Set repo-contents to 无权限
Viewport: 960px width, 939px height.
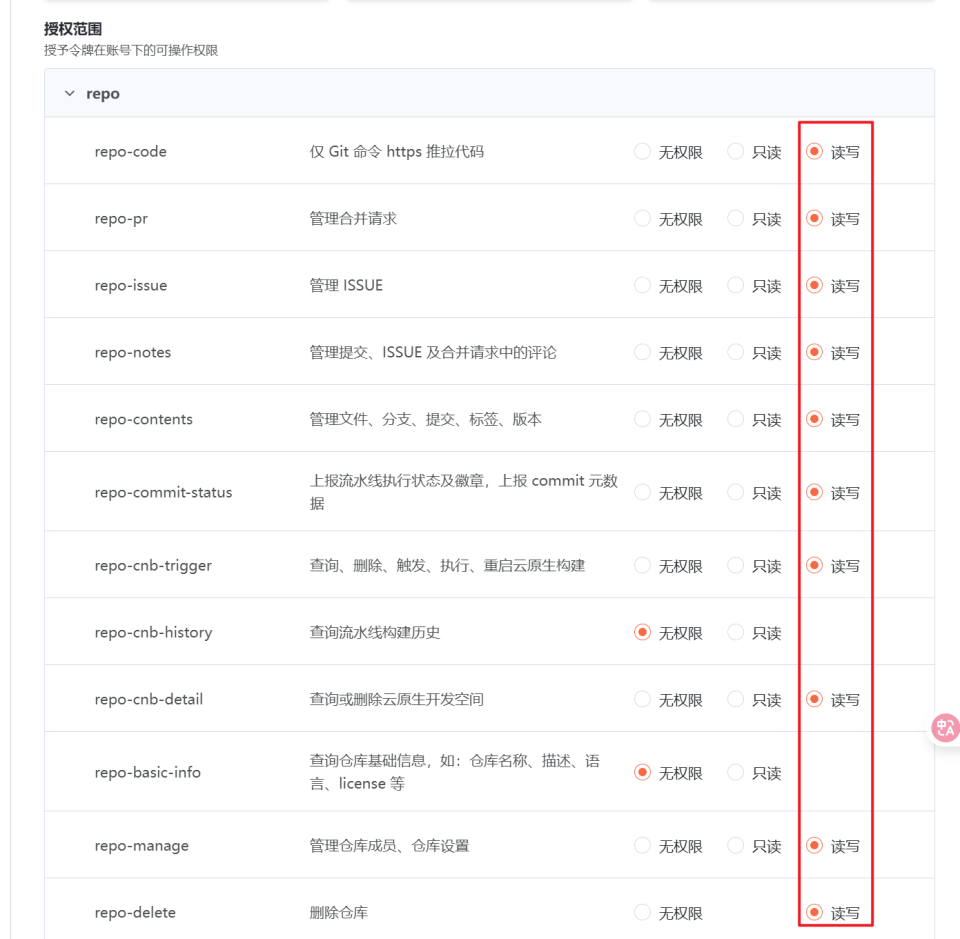(x=642, y=419)
